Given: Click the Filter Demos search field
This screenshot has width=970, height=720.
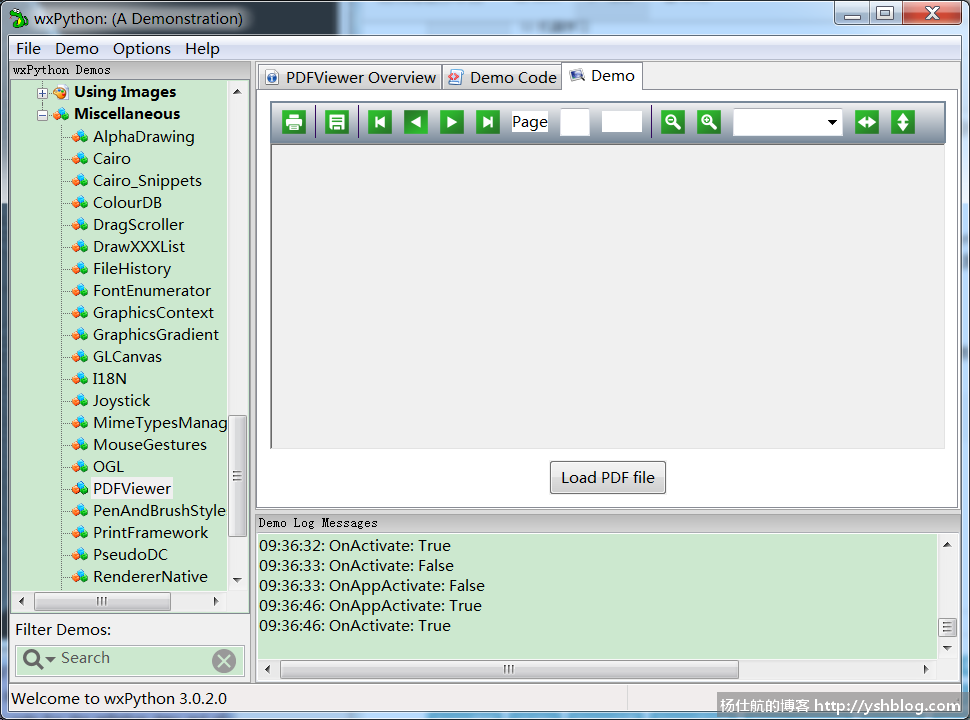Looking at the screenshot, I should [130, 661].
